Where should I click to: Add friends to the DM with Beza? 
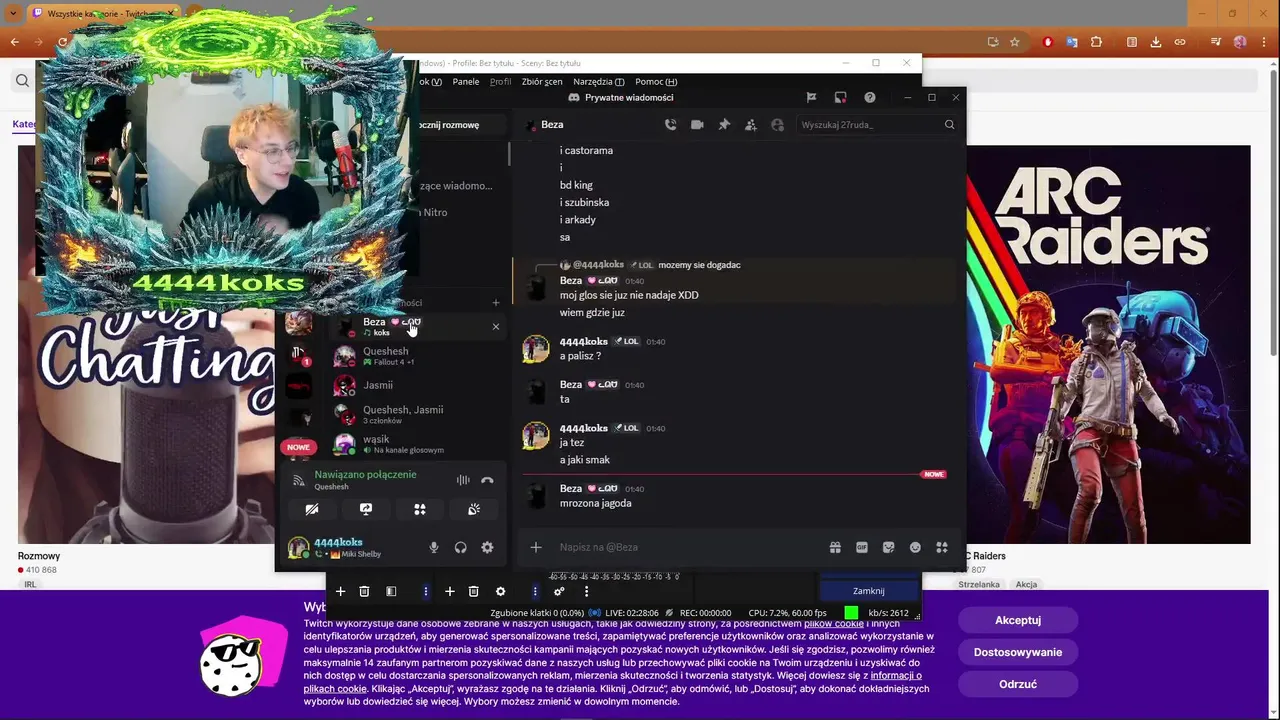[751, 125]
